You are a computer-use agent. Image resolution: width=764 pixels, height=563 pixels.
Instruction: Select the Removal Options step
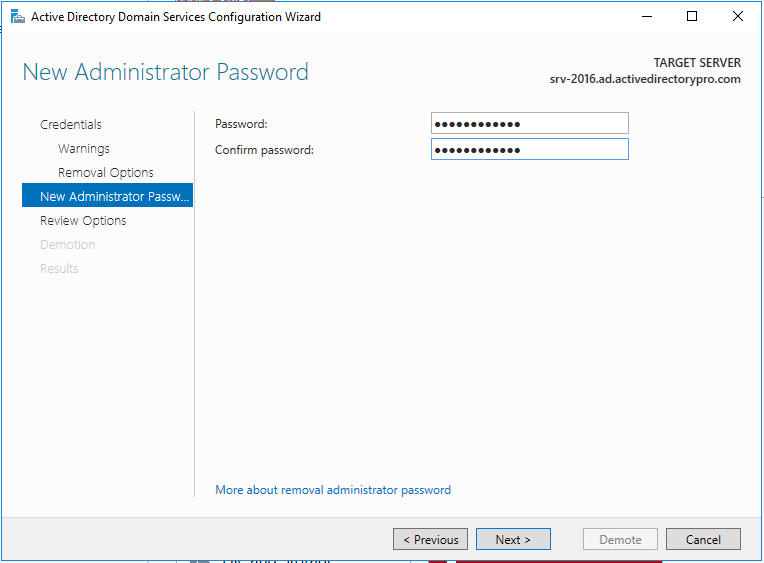(x=106, y=172)
